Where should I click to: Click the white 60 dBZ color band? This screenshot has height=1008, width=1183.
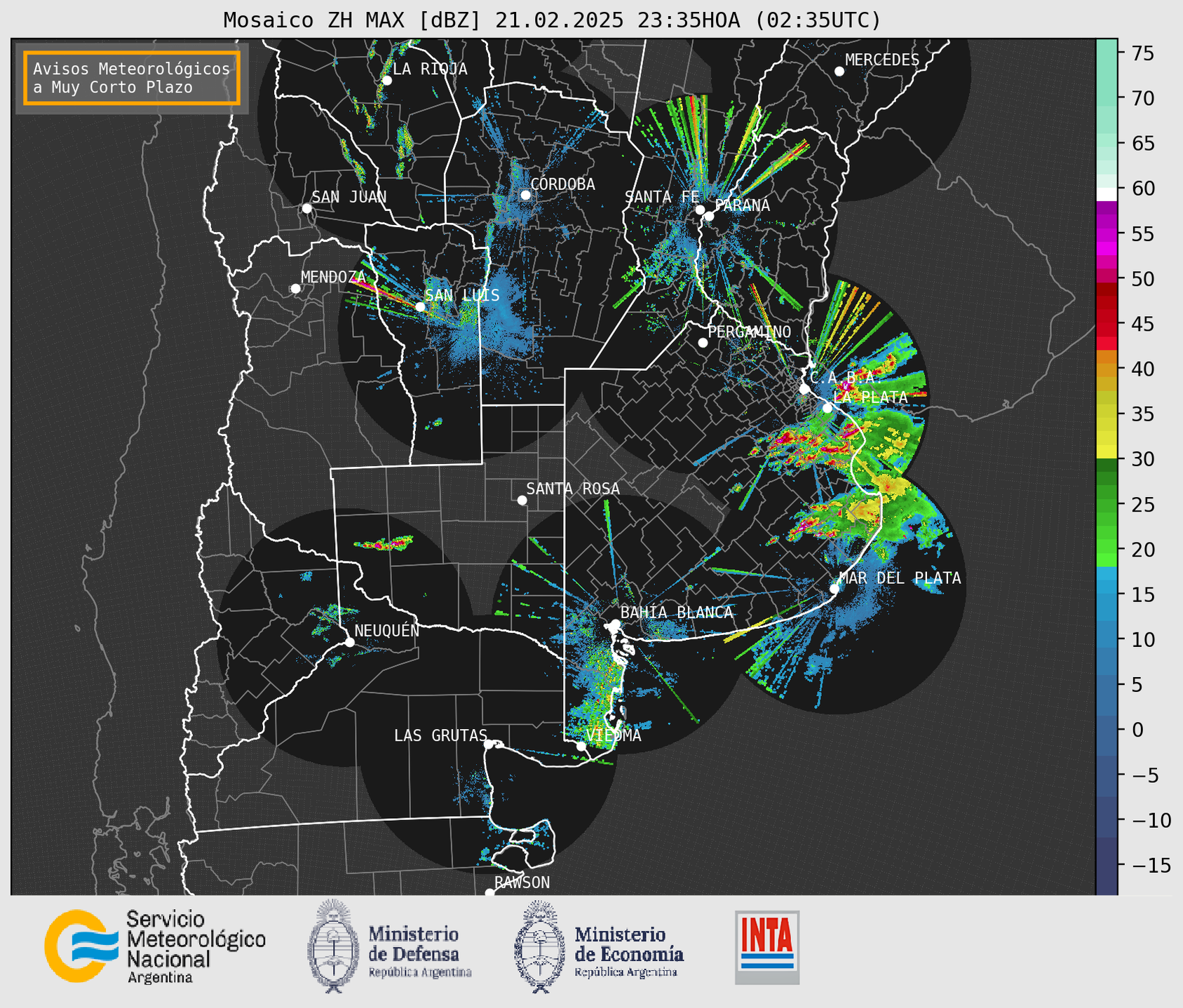[1107, 194]
